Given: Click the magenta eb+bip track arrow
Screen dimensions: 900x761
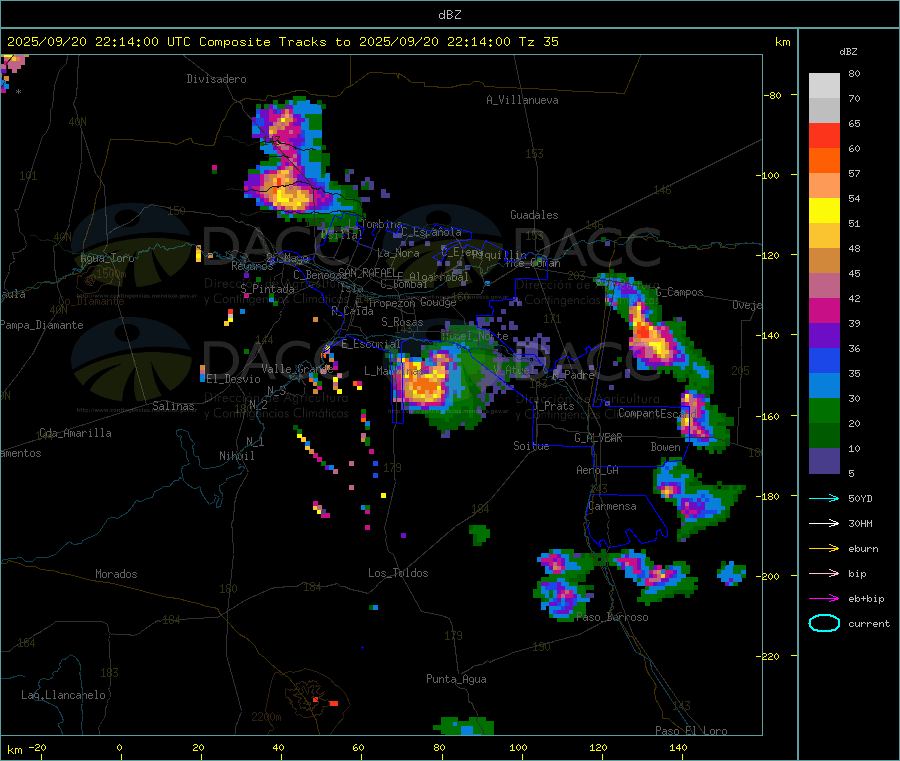Looking at the screenshot, I should point(824,598).
